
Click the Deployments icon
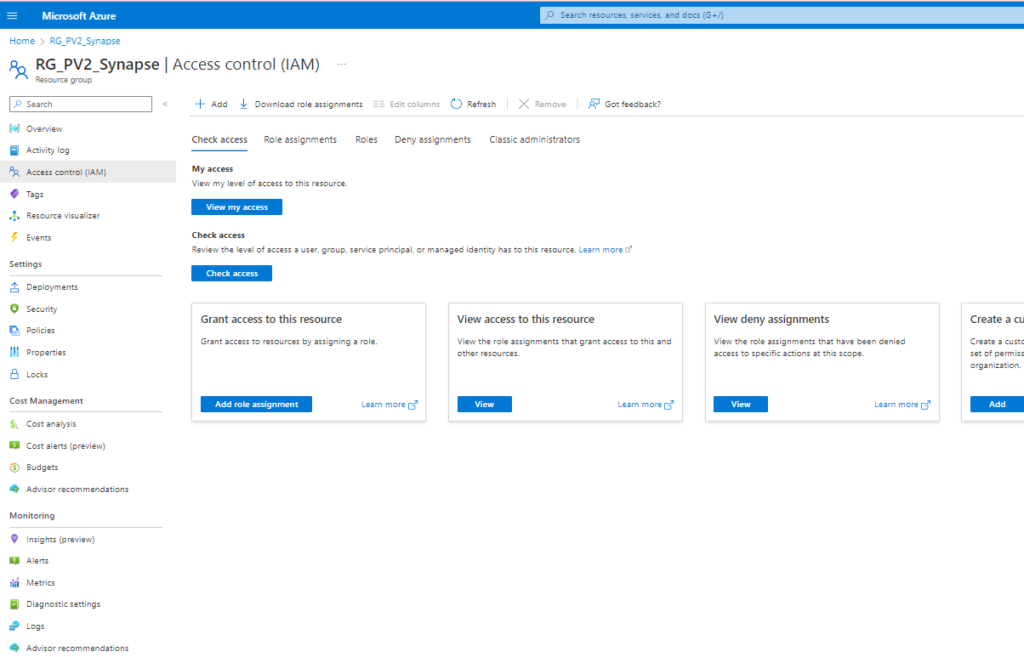tap(14, 287)
